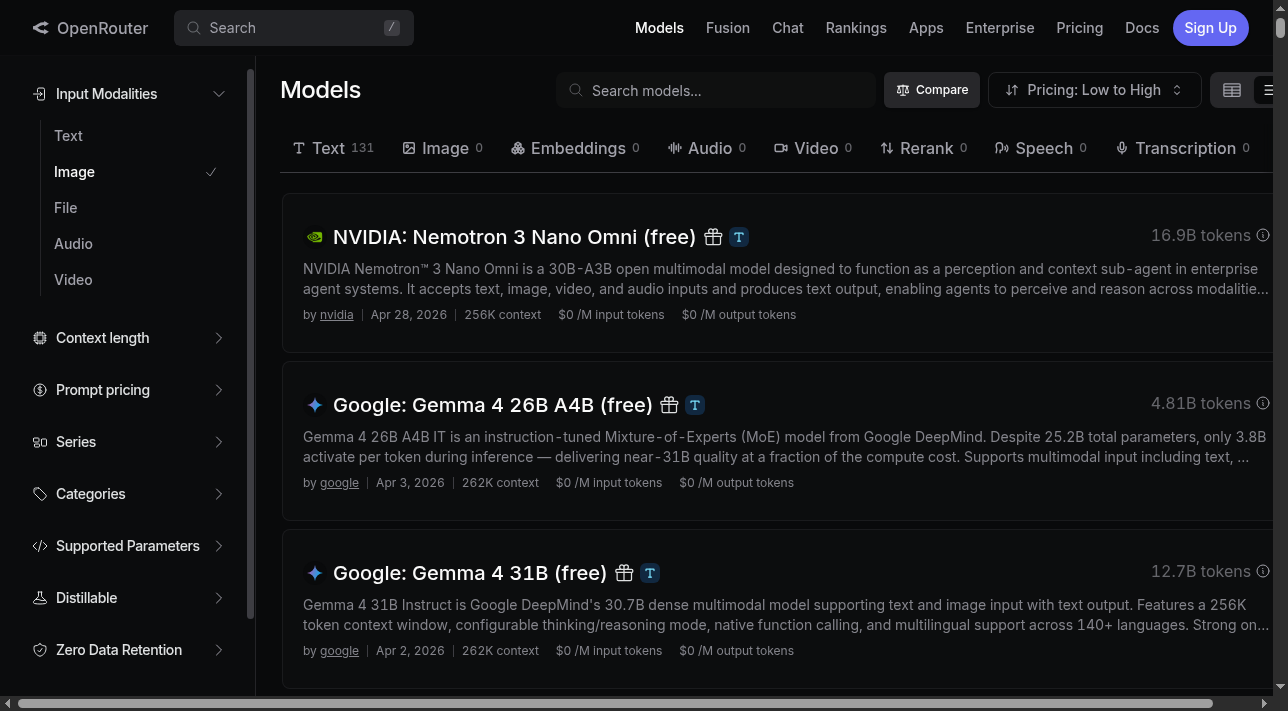1288x711 pixels.
Task: Click the Zero Data Retention shield icon
Action: pyautogui.click(x=40, y=650)
